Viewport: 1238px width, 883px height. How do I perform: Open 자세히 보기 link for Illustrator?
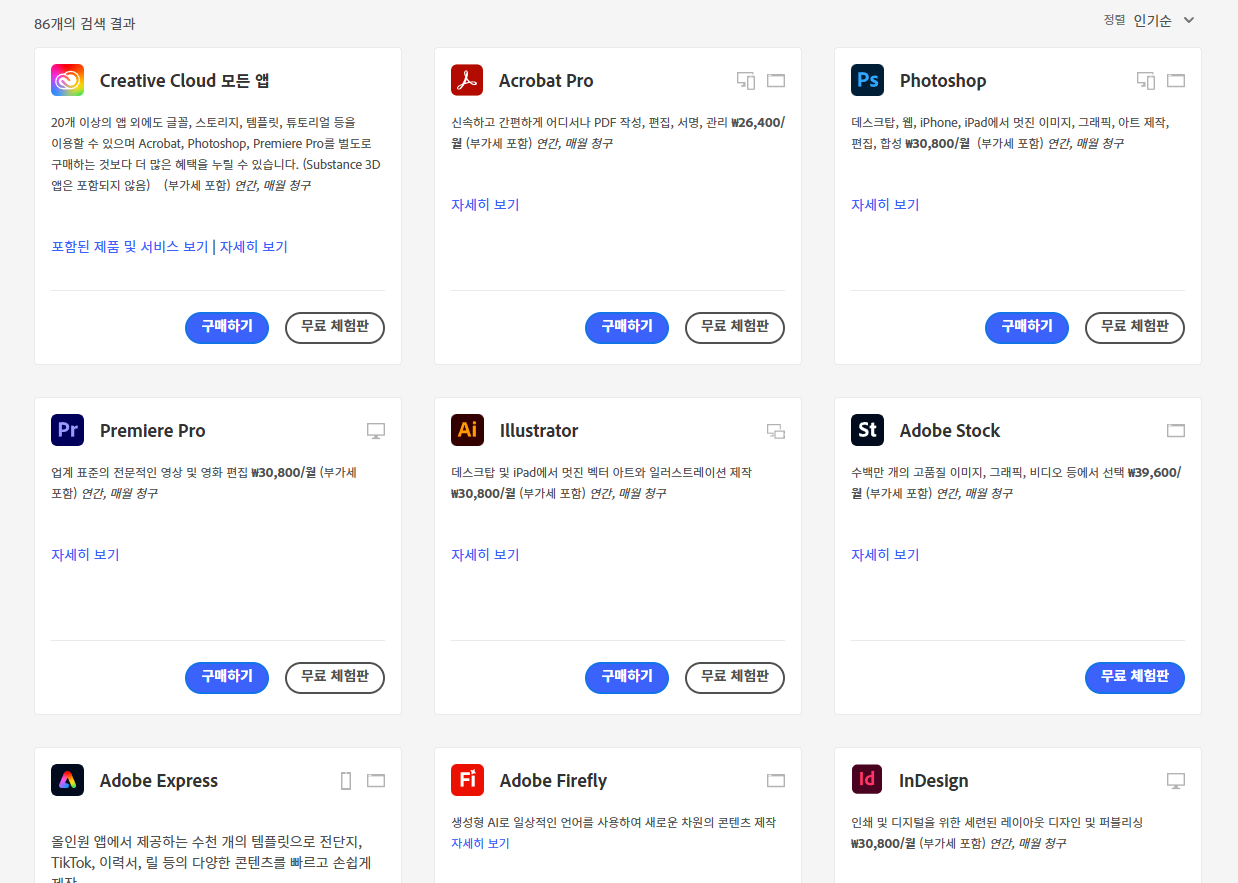[485, 555]
